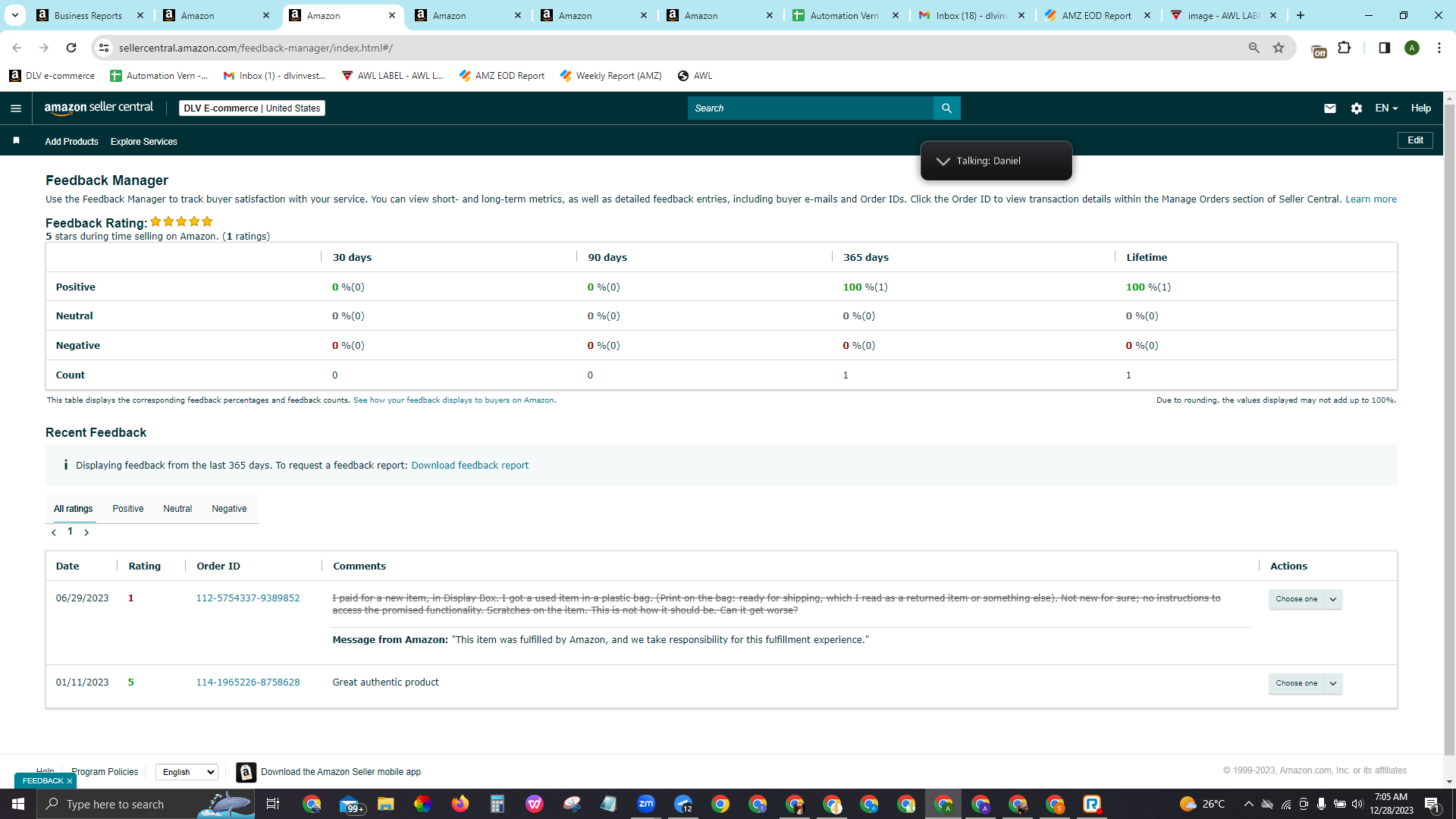1456x819 pixels.
Task: Click the zoom magnifier in address bar
Action: [1254, 48]
